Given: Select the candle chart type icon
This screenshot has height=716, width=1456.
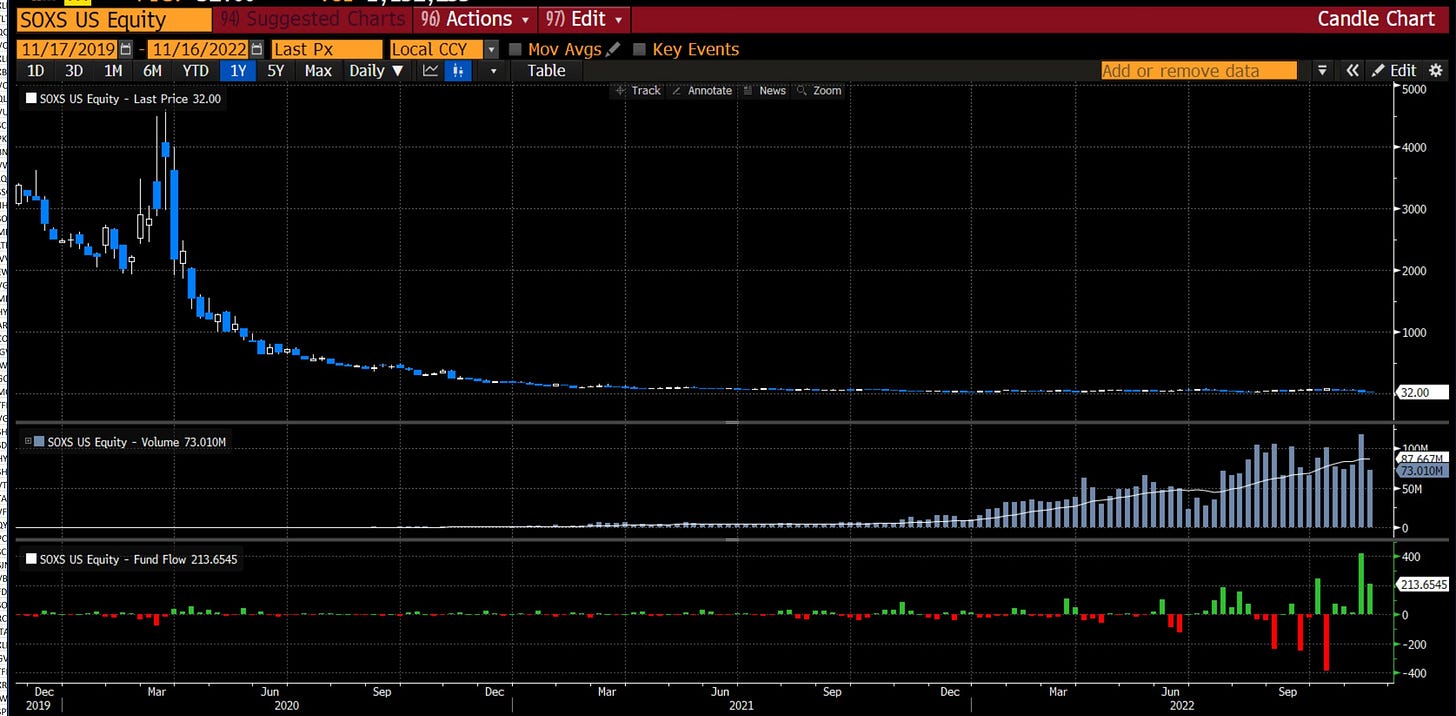Looking at the screenshot, I should point(459,70).
